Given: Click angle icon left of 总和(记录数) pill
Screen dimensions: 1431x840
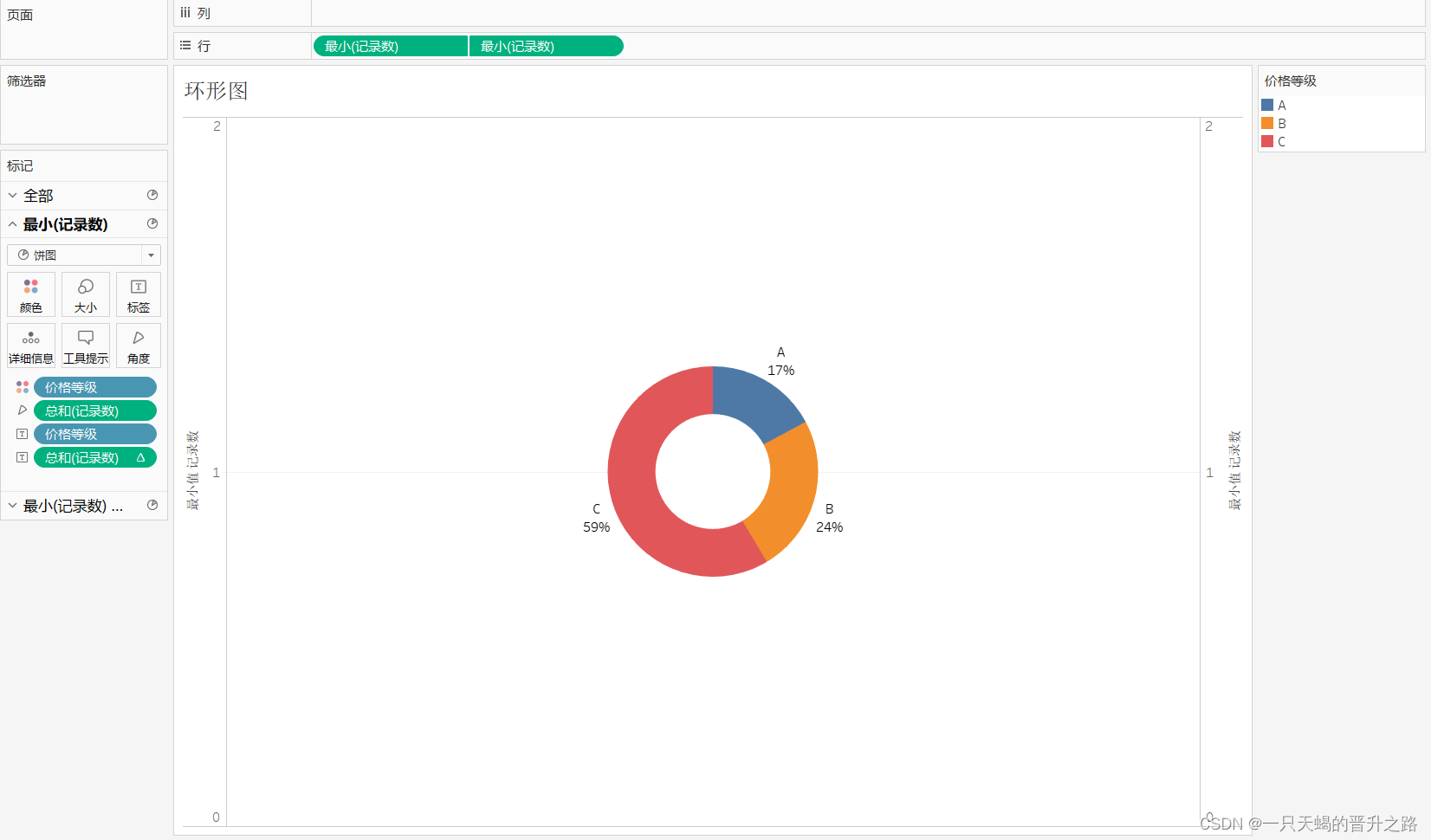Looking at the screenshot, I should click(x=23, y=410).
